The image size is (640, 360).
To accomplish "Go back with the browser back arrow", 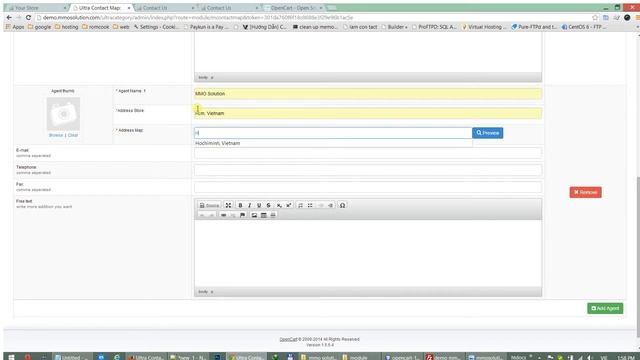I will (9, 18).
